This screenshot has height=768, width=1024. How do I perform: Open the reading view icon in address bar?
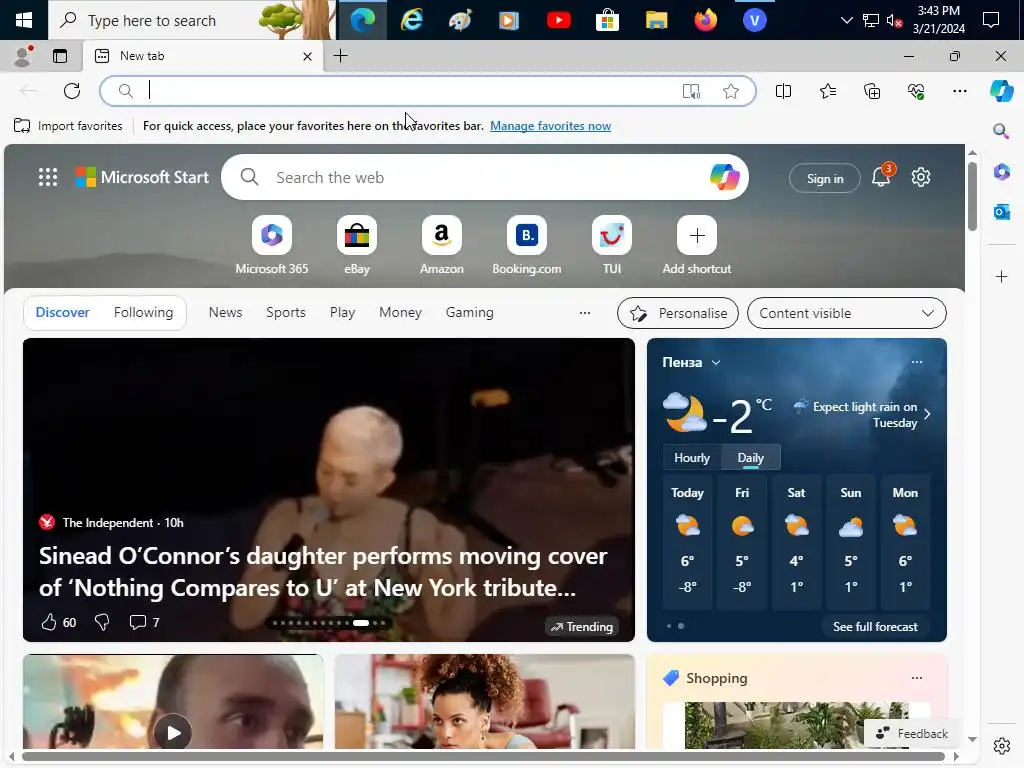691,91
